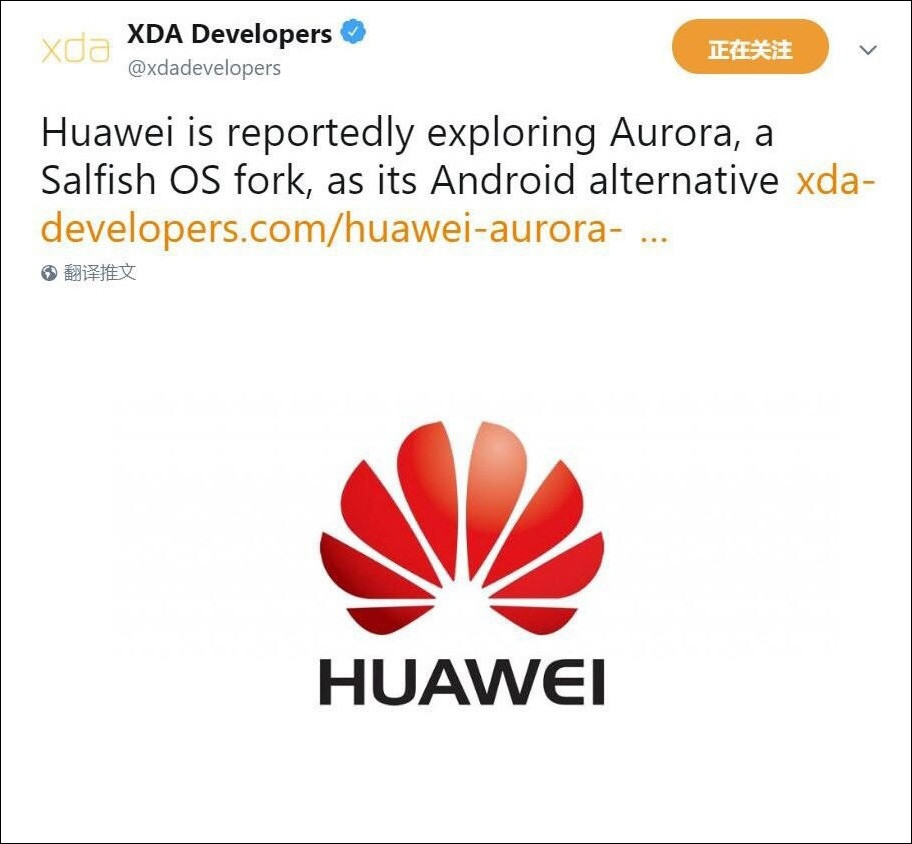Click the orange "xda-" link fragment
The width and height of the screenshot is (912, 844).
tap(835, 180)
